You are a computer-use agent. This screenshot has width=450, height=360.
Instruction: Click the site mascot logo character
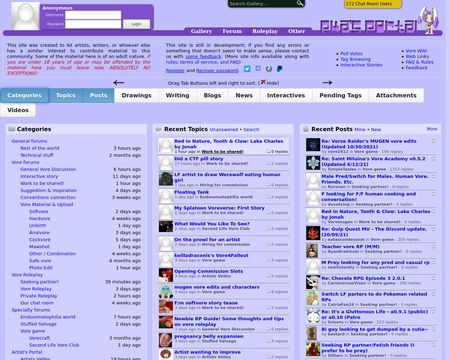(x=429, y=20)
